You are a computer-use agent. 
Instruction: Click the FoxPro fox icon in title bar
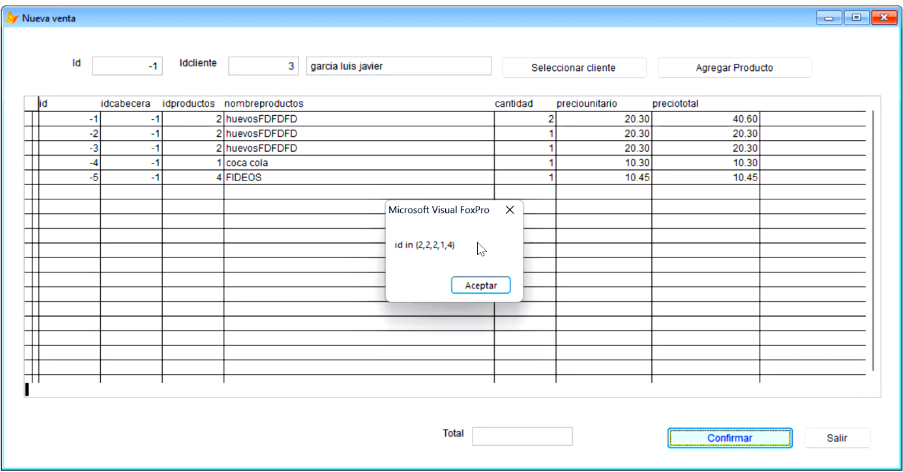[12, 18]
